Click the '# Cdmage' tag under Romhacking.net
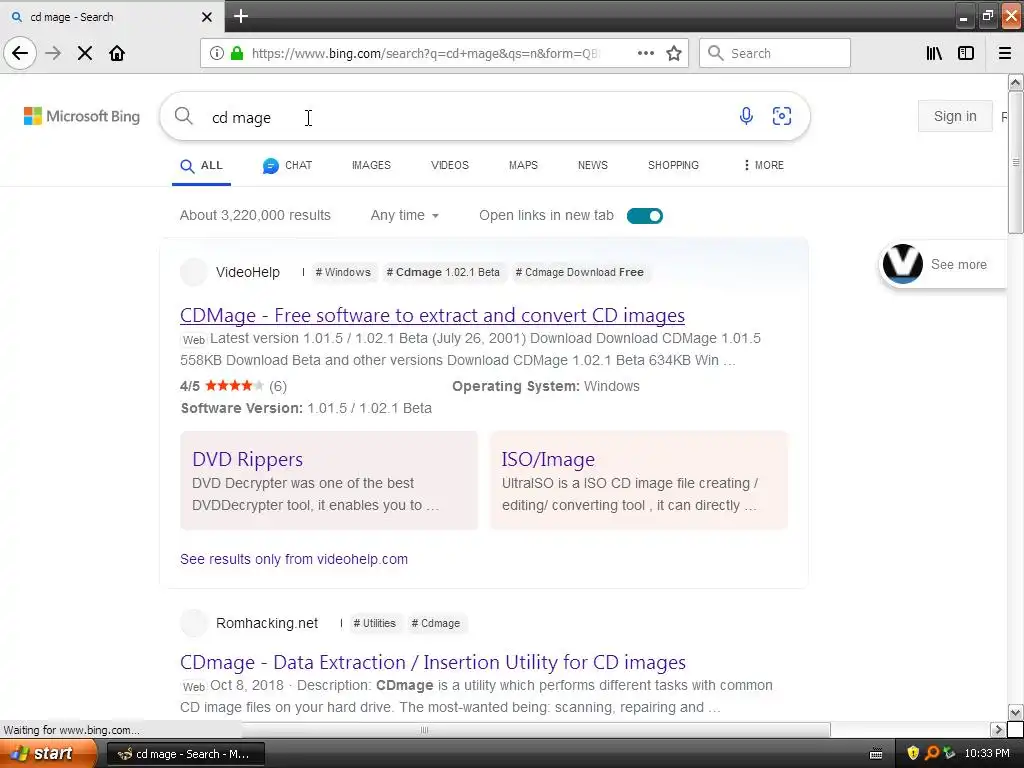Screen dimensions: 1024x768 436,623
